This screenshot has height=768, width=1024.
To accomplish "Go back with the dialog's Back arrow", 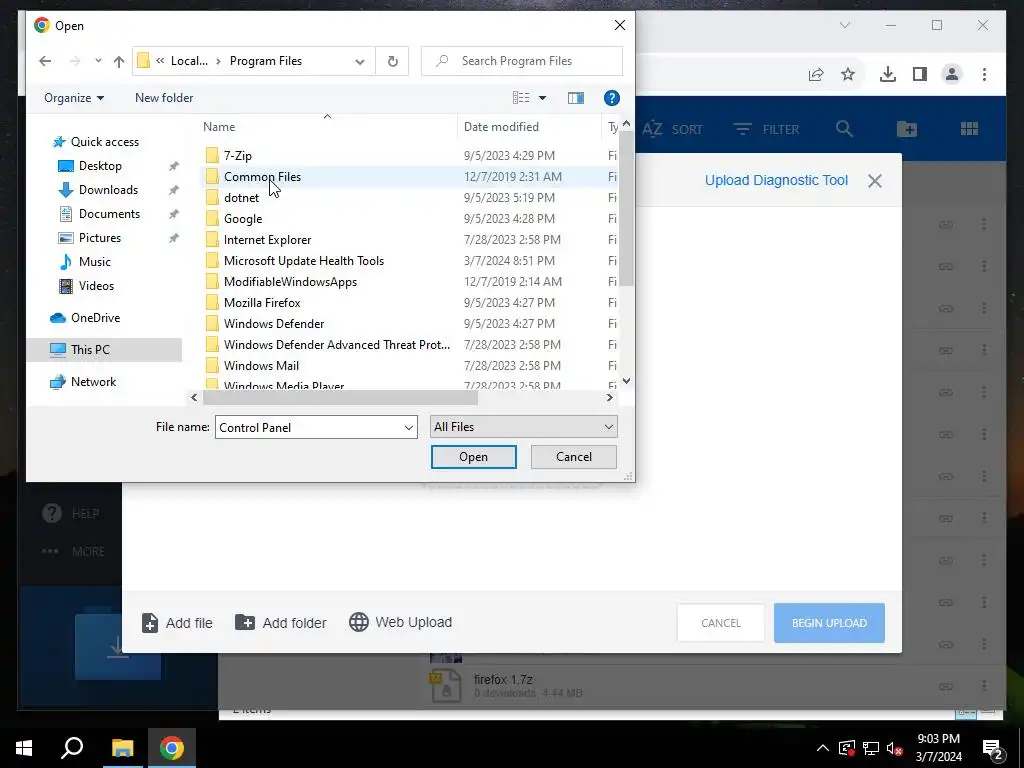I will [x=45, y=61].
